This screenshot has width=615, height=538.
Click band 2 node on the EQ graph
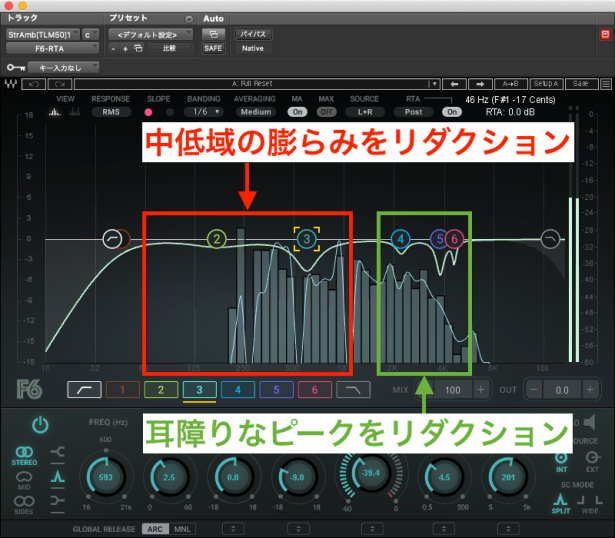coord(217,239)
